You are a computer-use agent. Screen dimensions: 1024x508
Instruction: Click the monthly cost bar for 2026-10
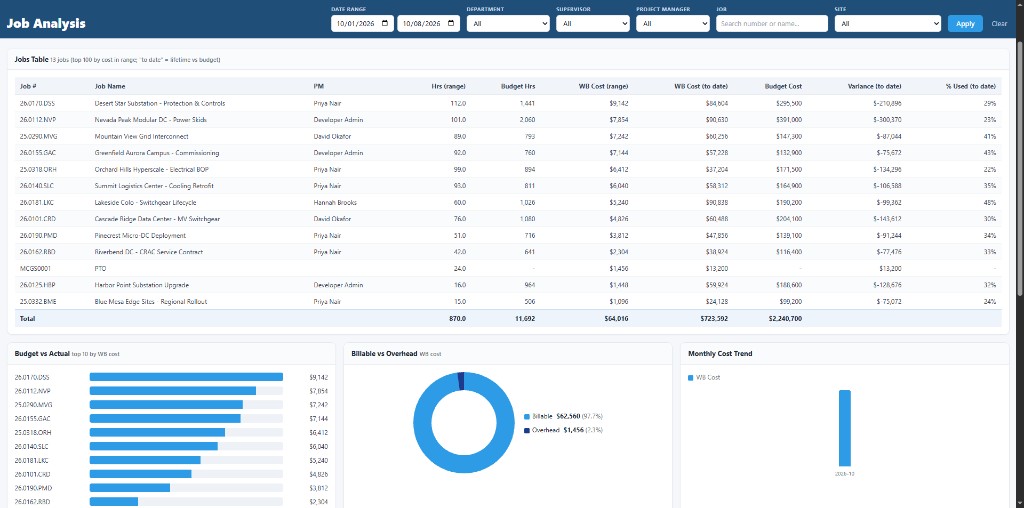(x=844, y=428)
